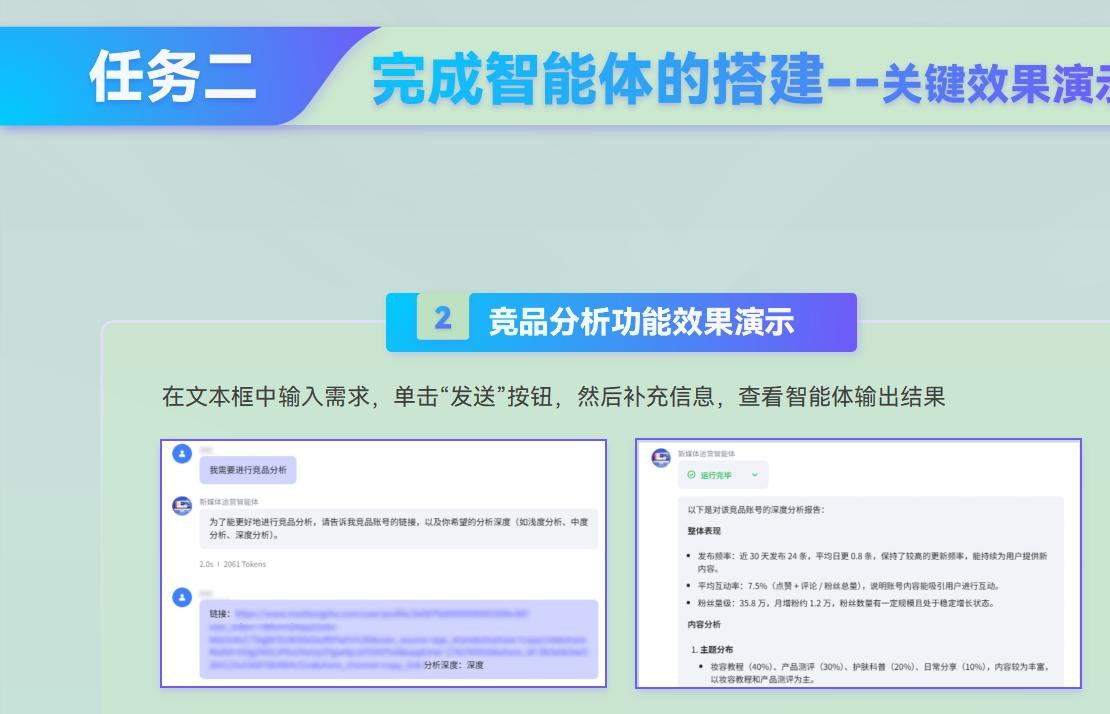This screenshot has width=1110, height=714.
Task: Click the "分析深度：深度" text
Action: click(454, 665)
